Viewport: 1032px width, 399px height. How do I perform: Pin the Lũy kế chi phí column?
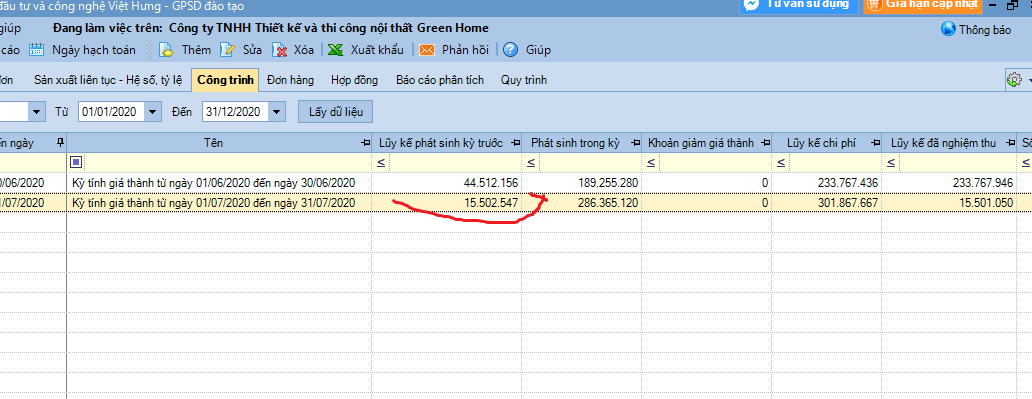875,143
